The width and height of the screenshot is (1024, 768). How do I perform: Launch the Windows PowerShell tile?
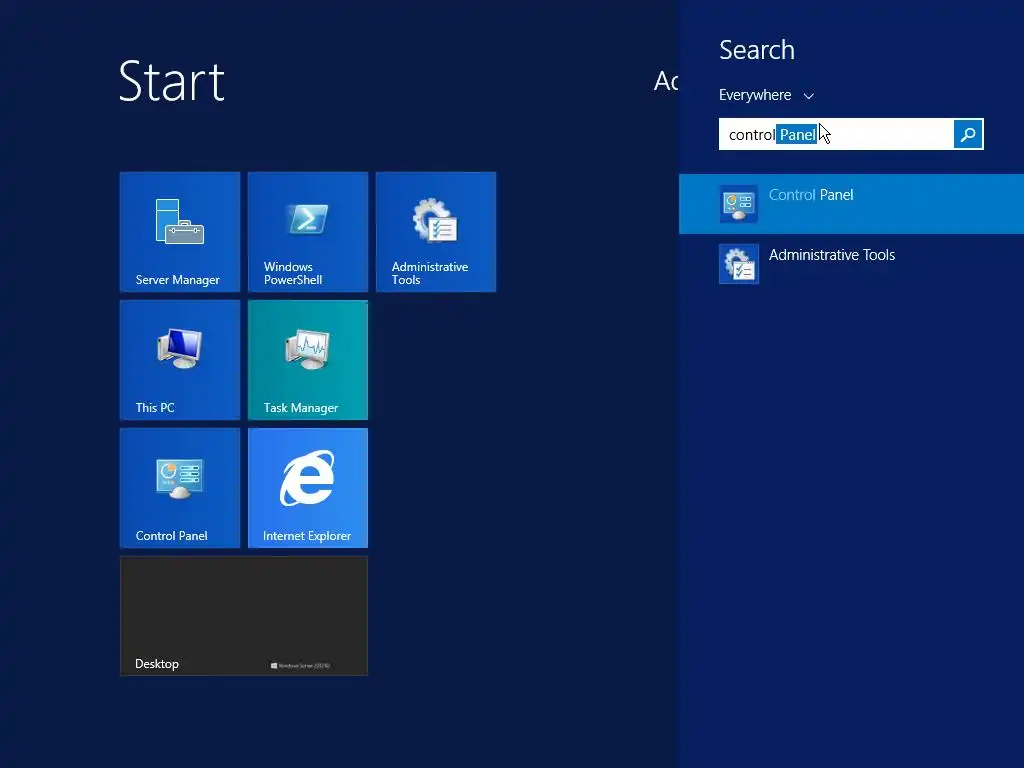pos(308,232)
